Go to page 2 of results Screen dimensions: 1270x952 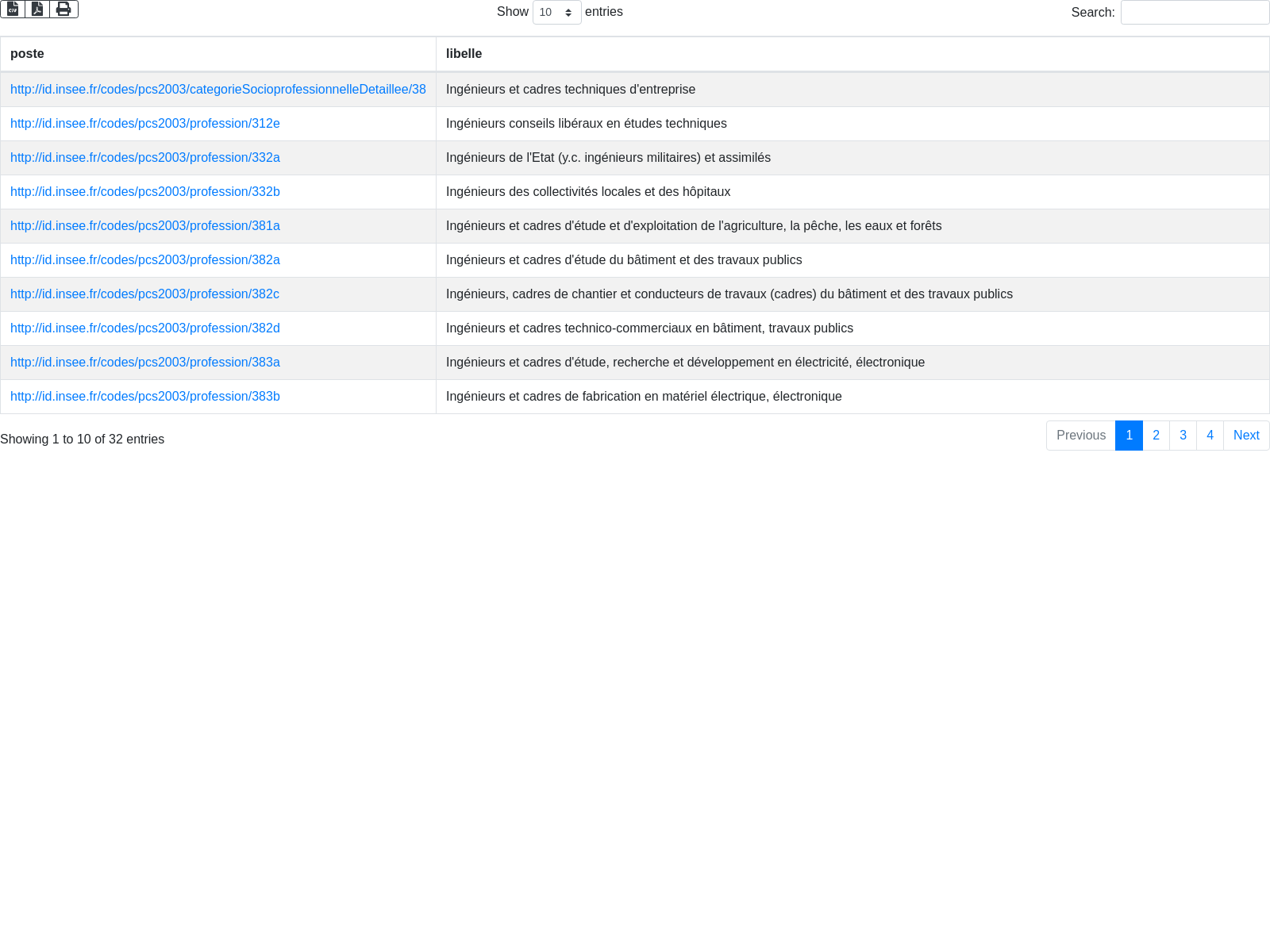click(1156, 436)
